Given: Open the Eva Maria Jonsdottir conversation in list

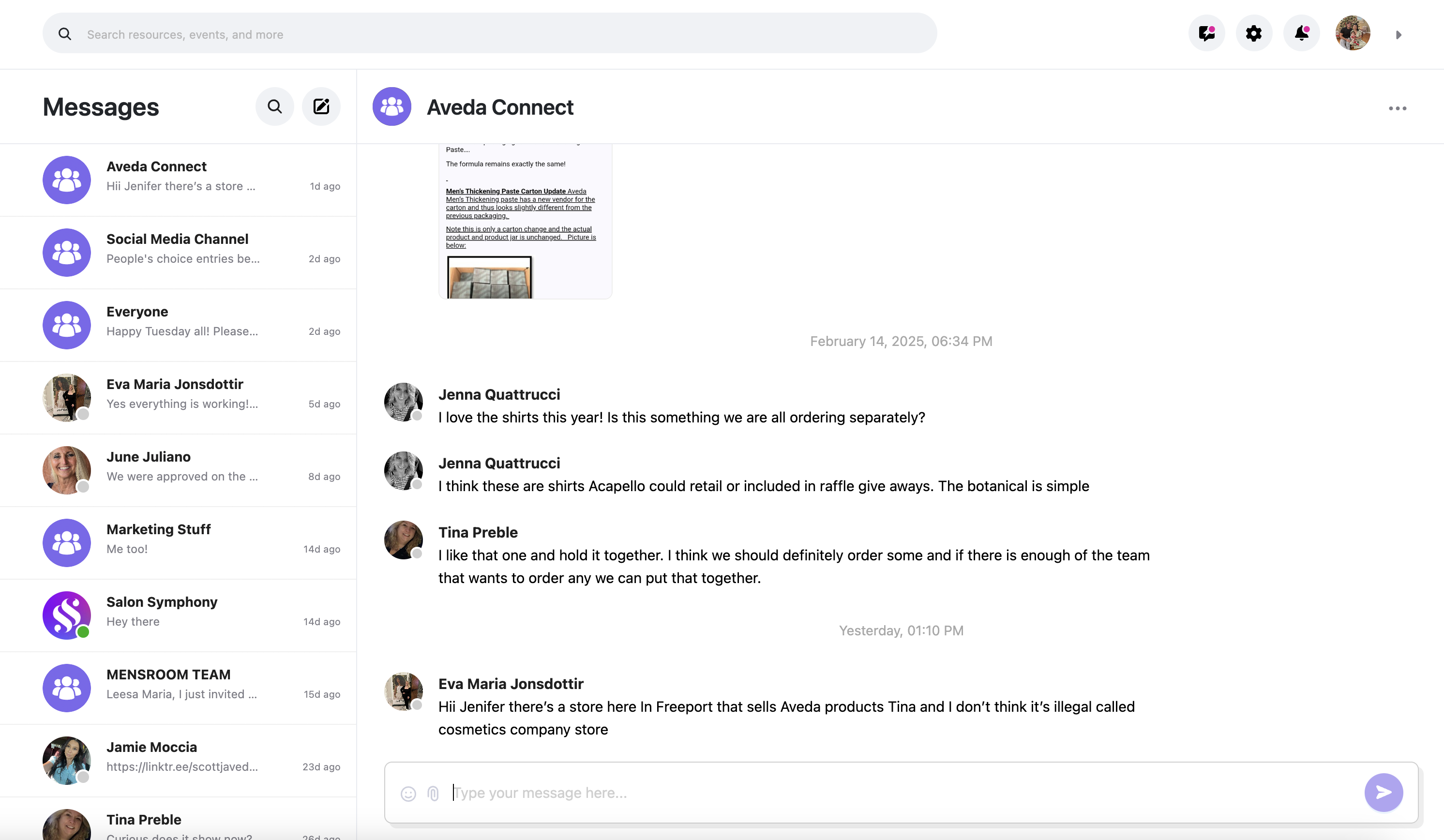Looking at the screenshot, I should coord(178,398).
